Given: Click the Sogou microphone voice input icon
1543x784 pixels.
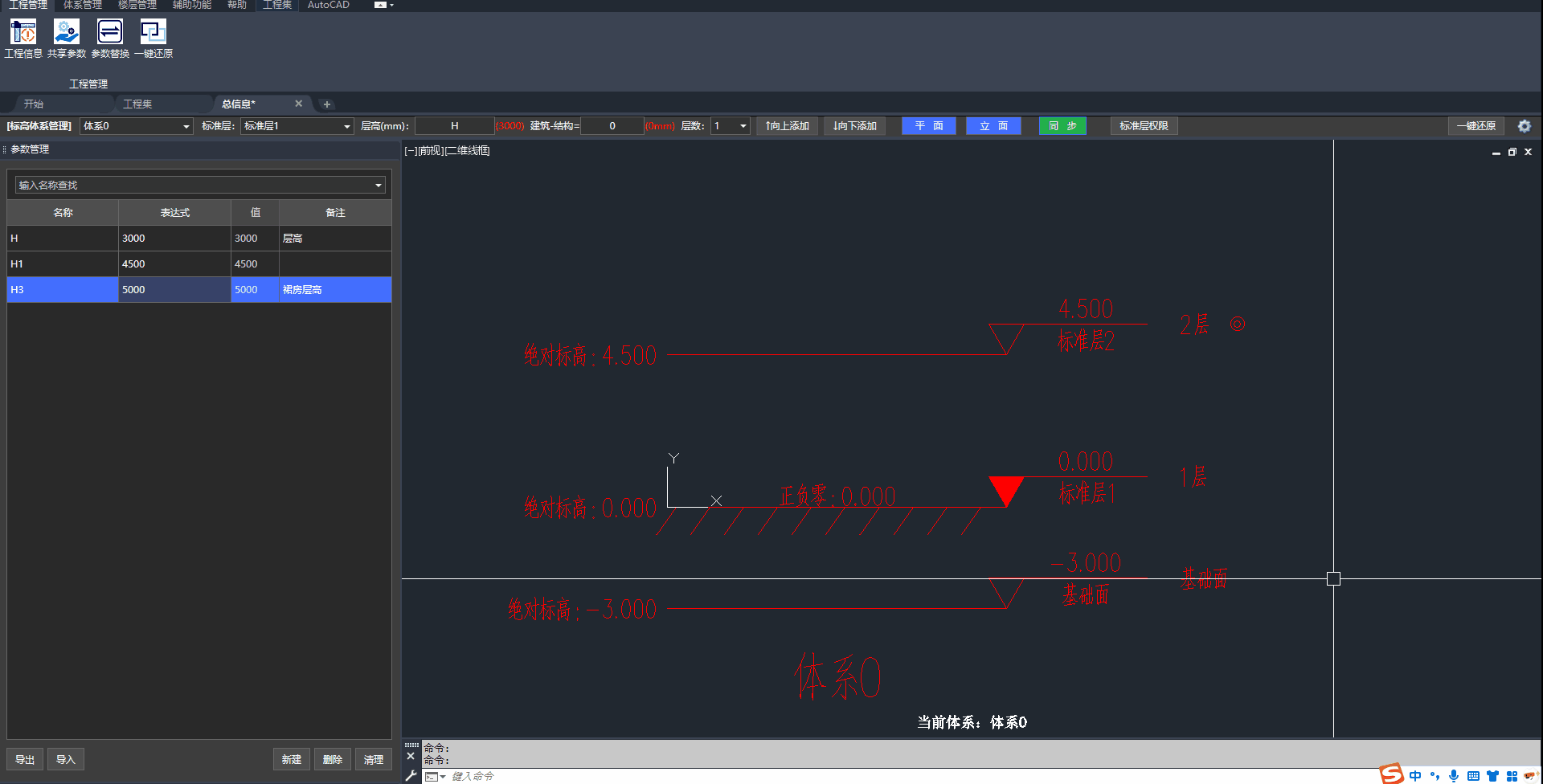Looking at the screenshot, I should (1454, 776).
